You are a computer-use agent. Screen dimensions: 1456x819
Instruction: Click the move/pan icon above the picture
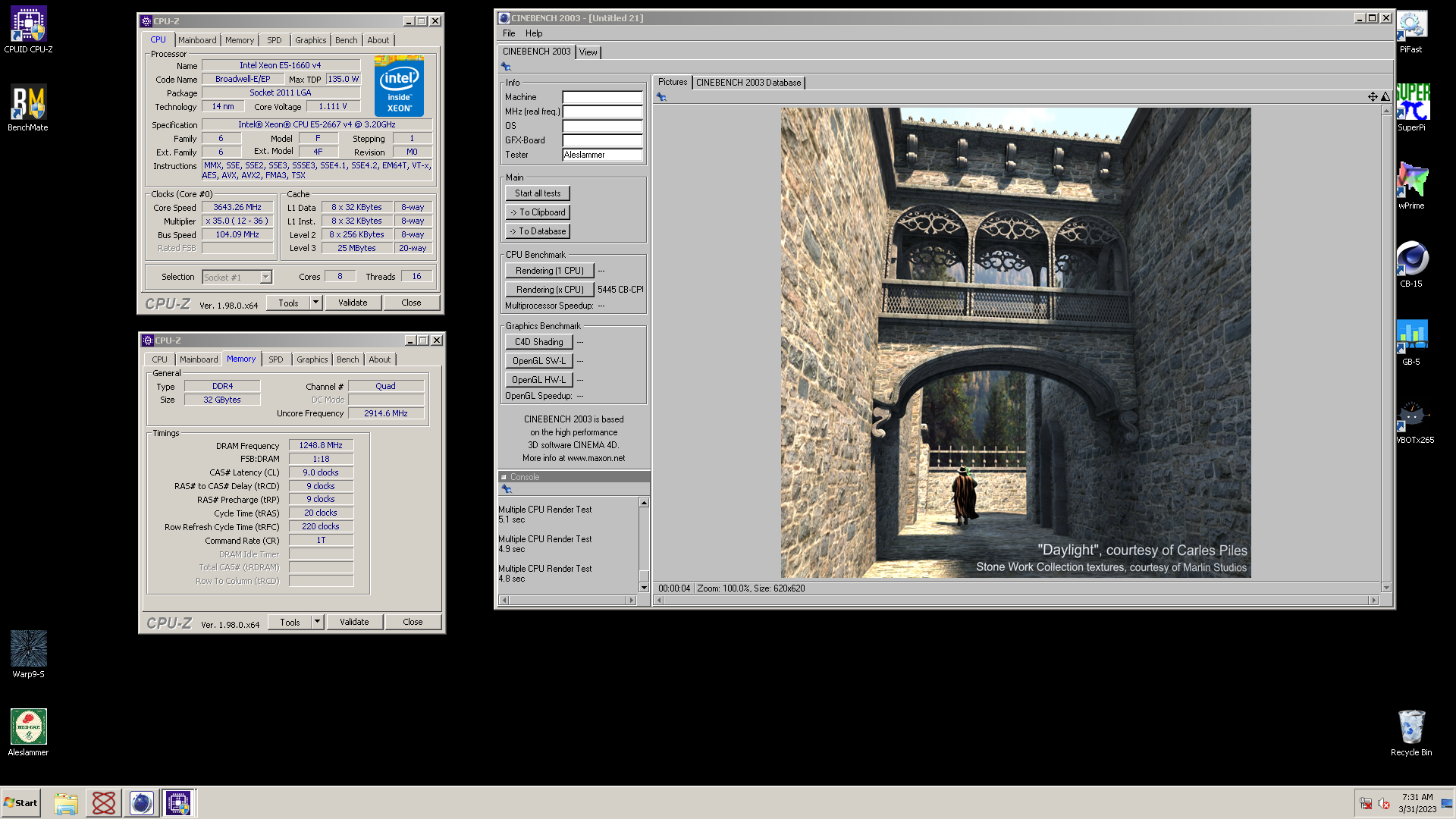(1372, 96)
